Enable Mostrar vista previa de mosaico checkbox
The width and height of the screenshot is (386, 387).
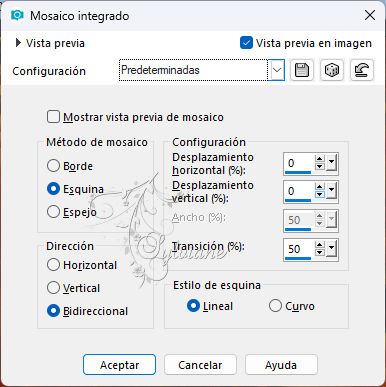coord(53,117)
